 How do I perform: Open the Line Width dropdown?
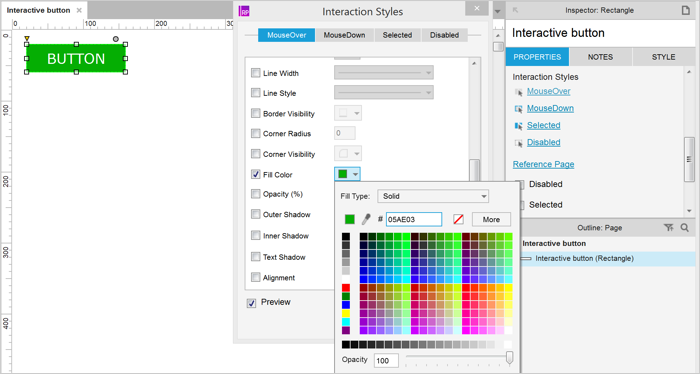(384, 72)
